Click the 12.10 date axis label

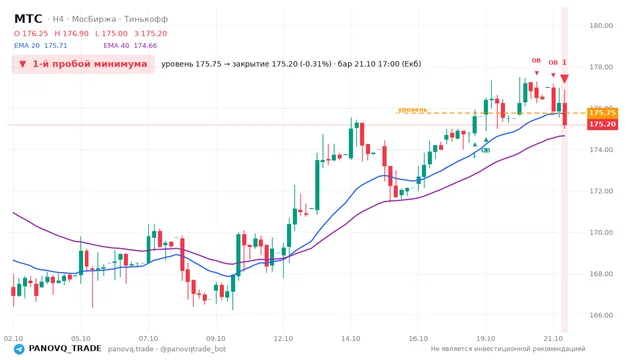tap(283, 339)
